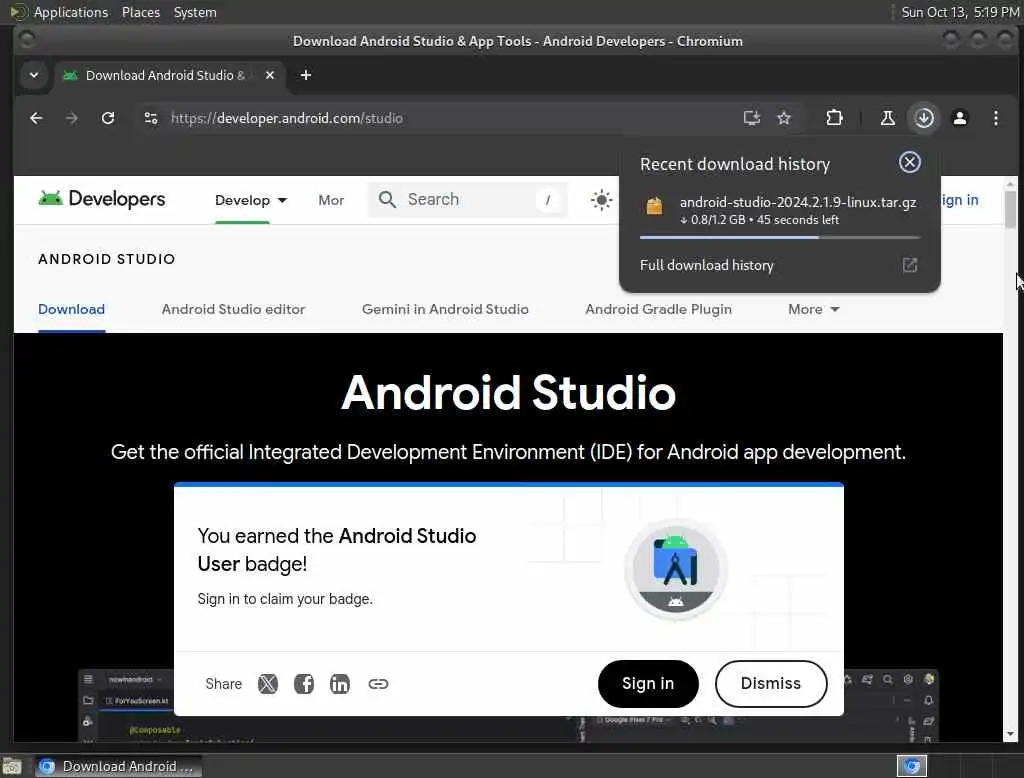
Task: Open the Extensions puzzle icon
Action: pyautogui.click(x=834, y=118)
